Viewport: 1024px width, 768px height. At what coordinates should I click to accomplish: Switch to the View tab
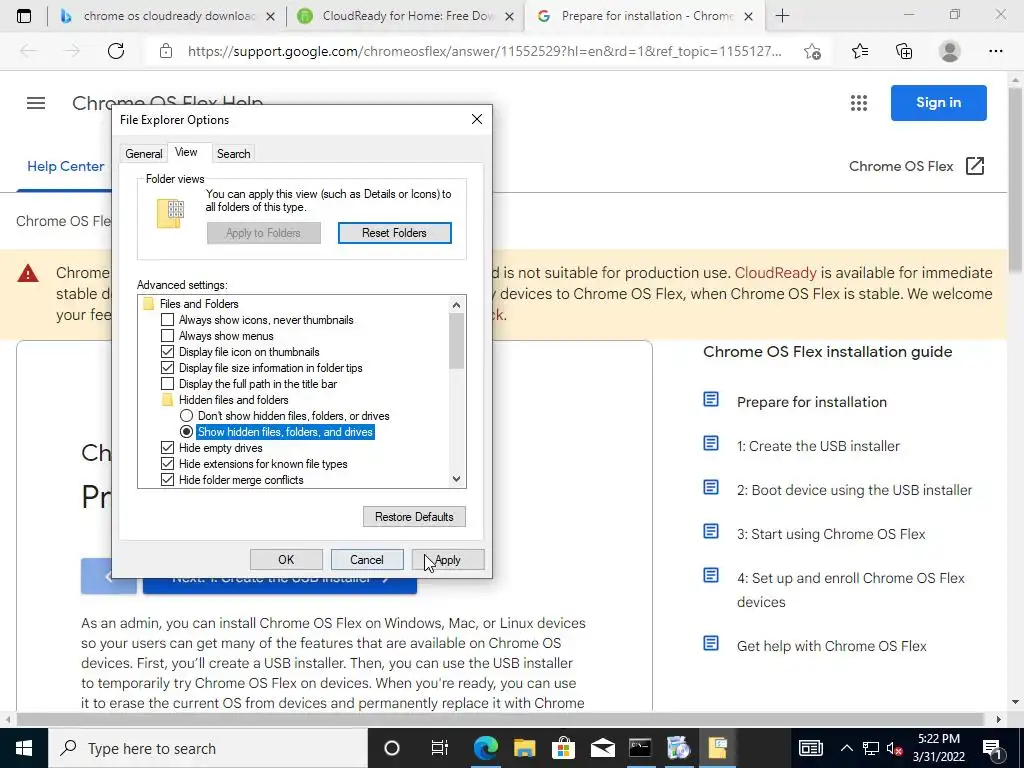tap(186, 152)
